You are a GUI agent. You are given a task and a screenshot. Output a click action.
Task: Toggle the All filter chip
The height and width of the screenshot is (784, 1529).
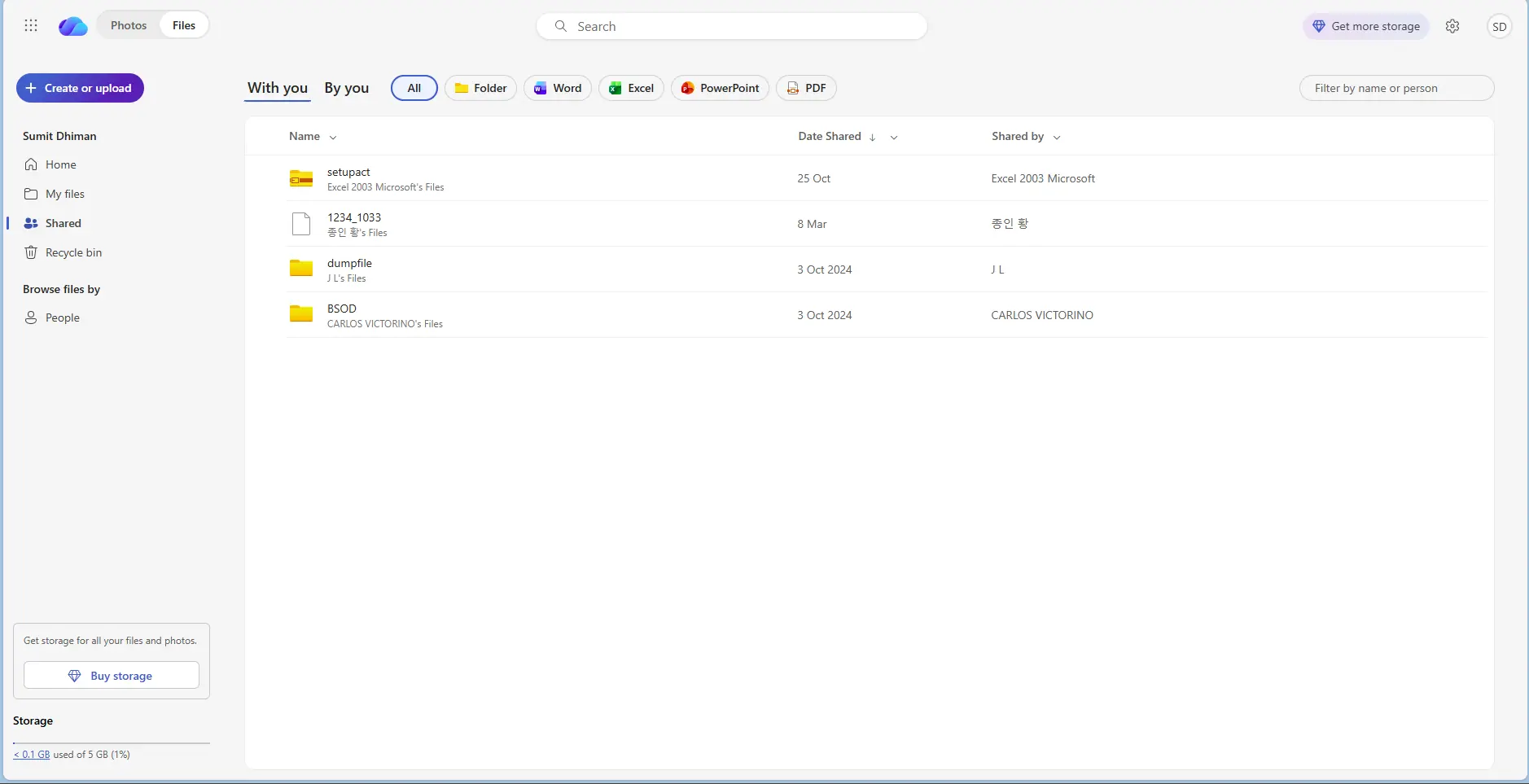[414, 88]
